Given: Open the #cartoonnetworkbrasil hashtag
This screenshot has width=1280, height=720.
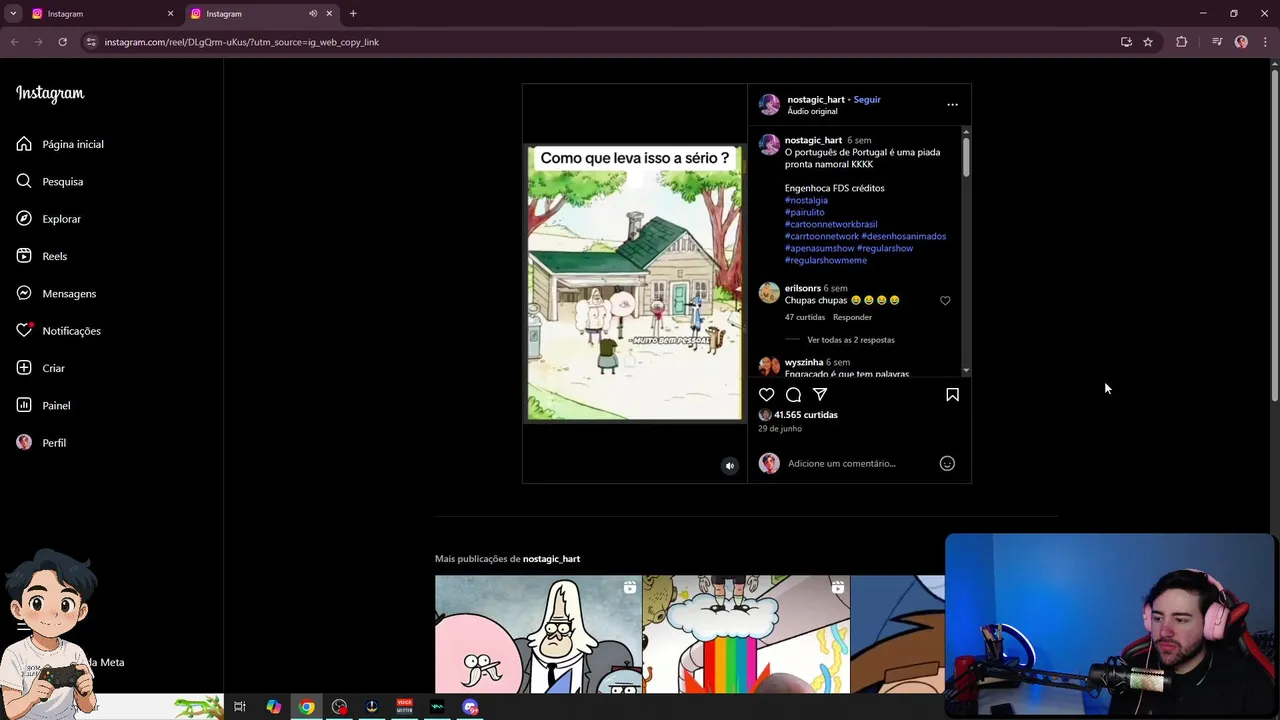Looking at the screenshot, I should [x=831, y=224].
